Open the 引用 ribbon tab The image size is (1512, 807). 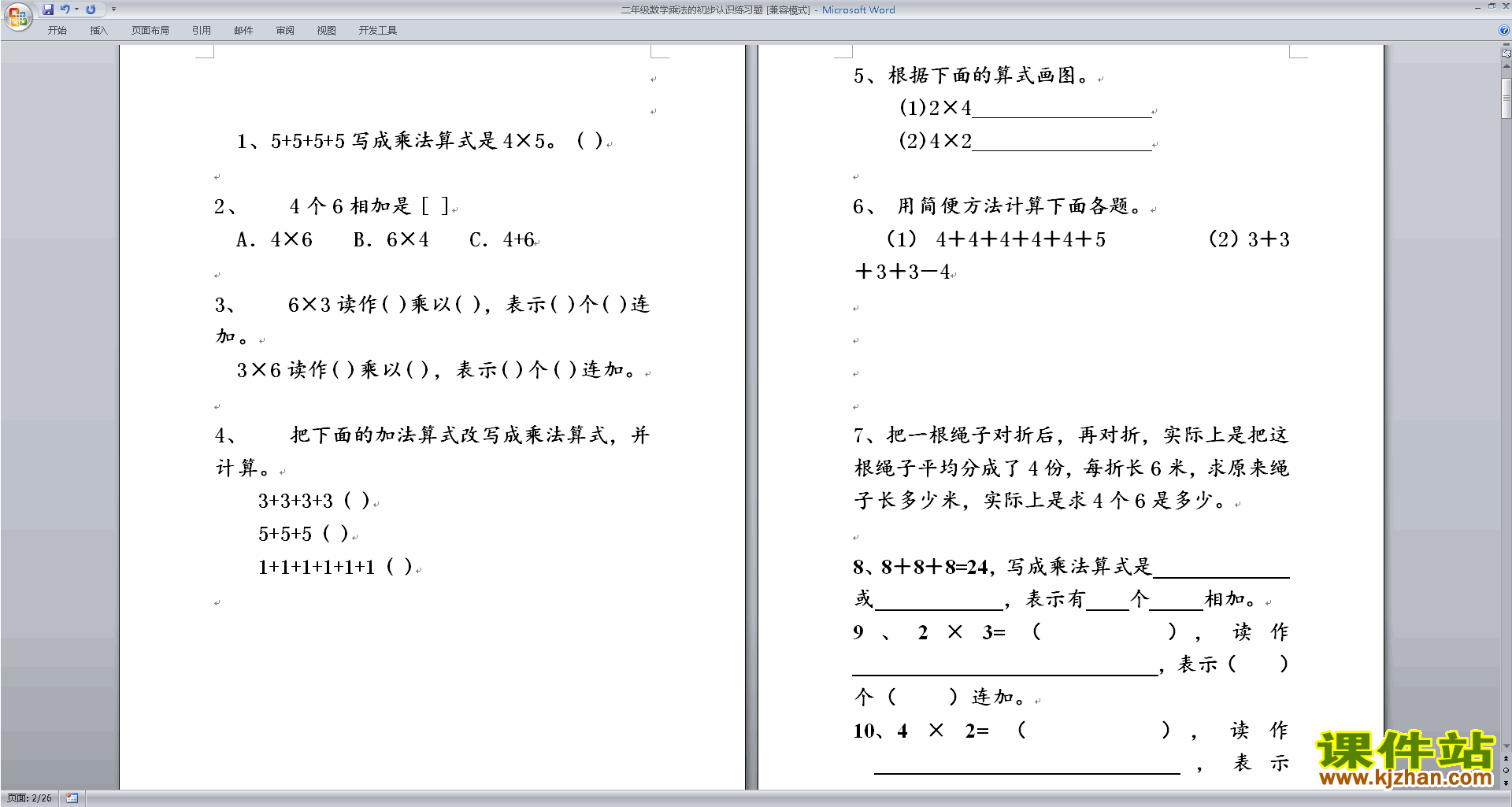[x=202, y=31]
